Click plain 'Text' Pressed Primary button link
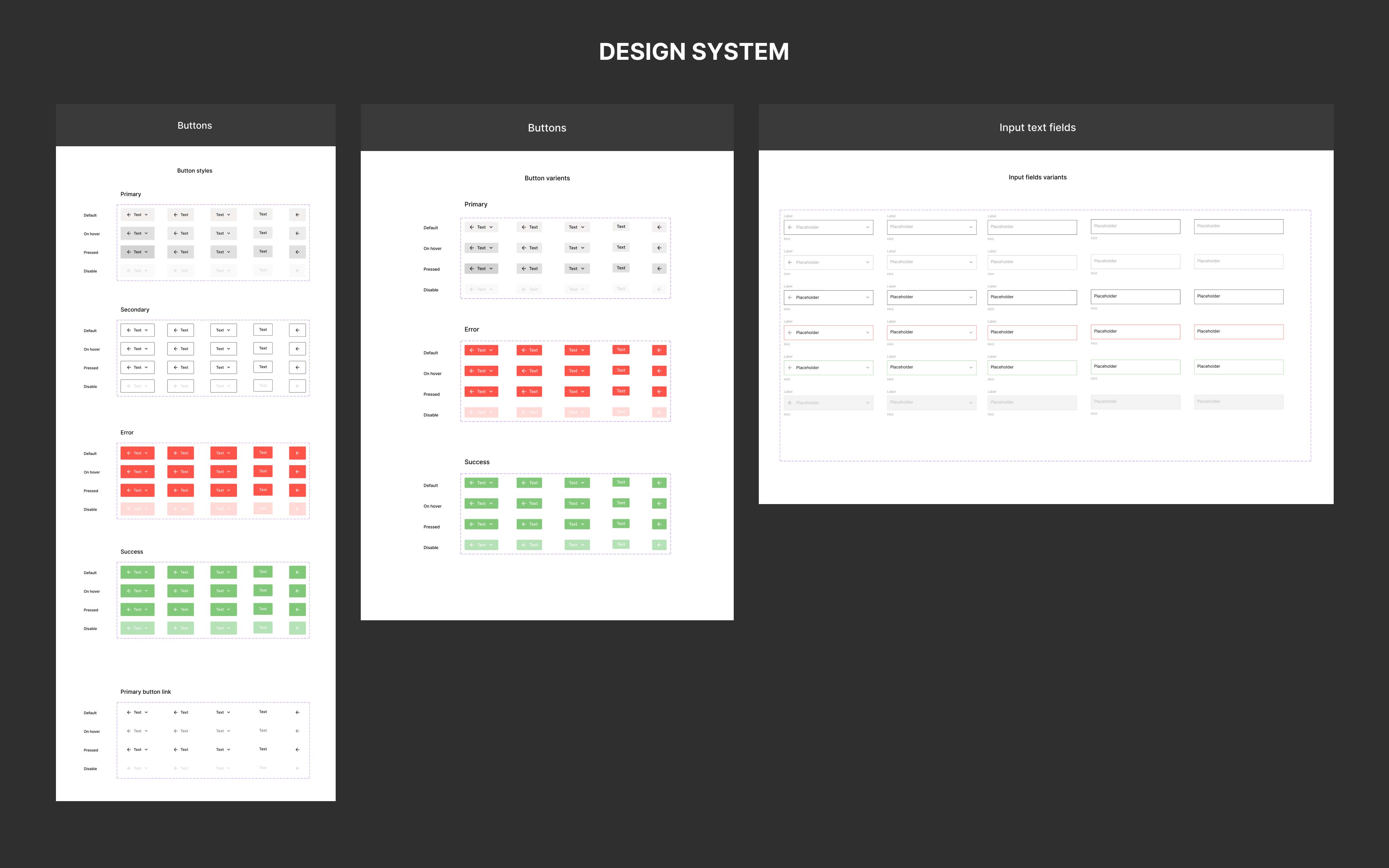 [263, 749]
